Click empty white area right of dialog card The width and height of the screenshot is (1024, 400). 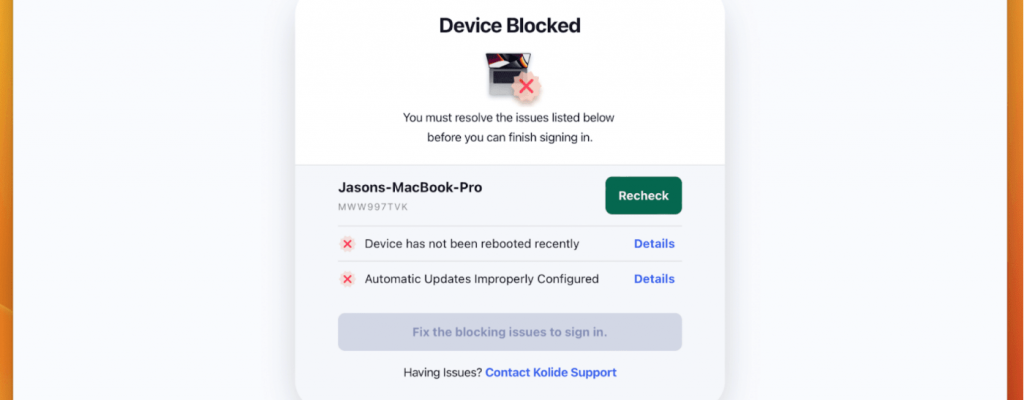pos(860,200)
